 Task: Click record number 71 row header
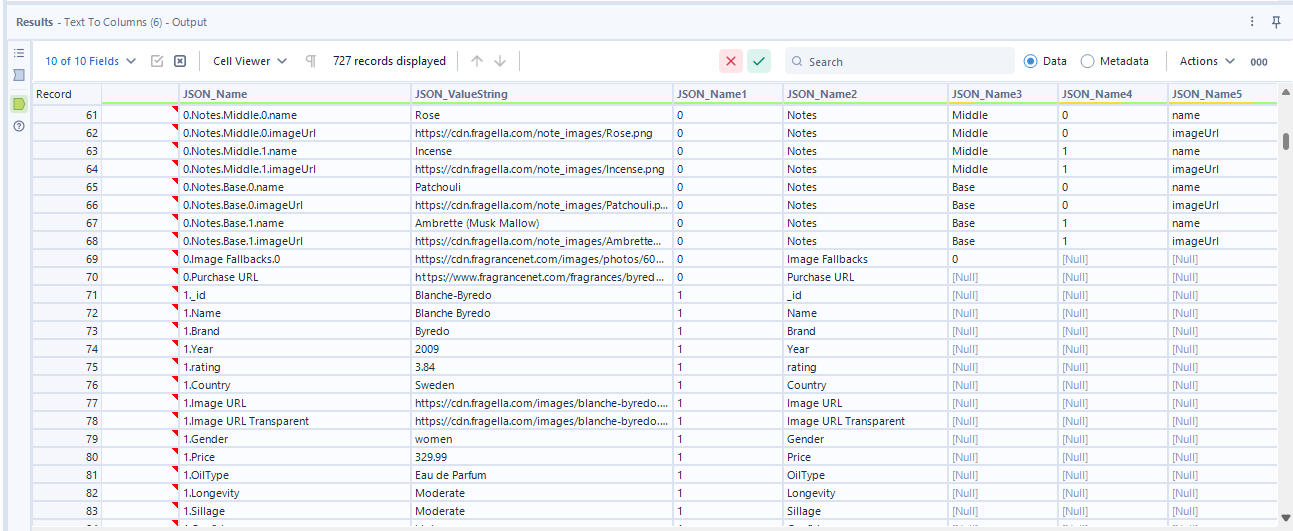click(x=67, y=295)
